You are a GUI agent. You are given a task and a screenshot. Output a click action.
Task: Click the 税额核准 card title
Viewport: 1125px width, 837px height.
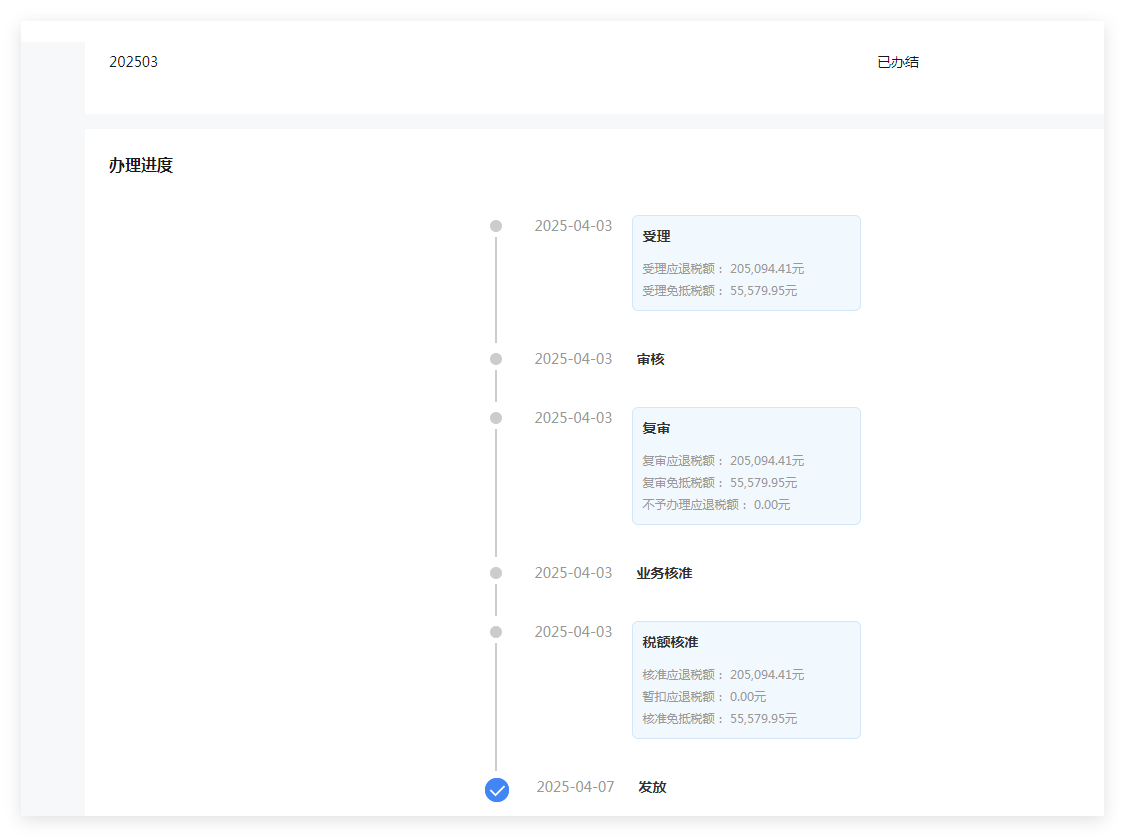pos(670,642)
